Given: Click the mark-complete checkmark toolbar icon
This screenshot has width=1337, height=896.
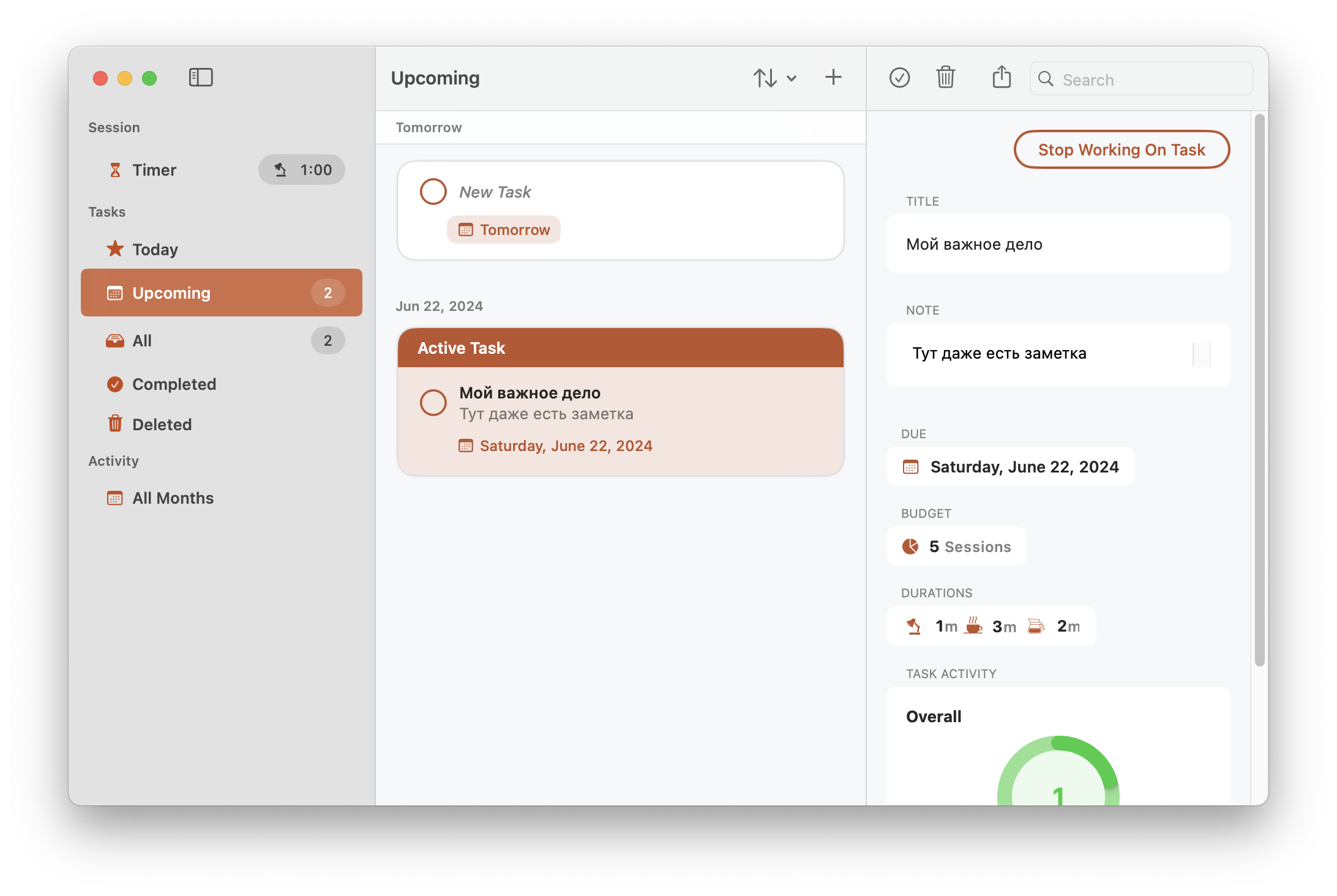Looking at the screenshot, I should click(899, 78).
